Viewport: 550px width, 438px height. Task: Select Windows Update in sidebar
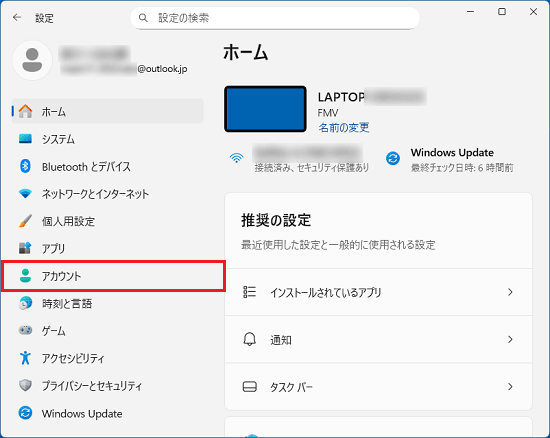(x=108, y=413)
